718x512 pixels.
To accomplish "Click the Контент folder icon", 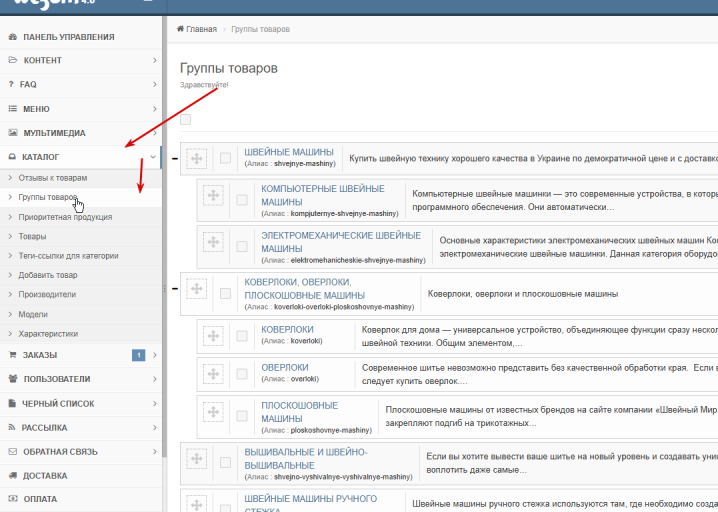I will click(13, 60).
